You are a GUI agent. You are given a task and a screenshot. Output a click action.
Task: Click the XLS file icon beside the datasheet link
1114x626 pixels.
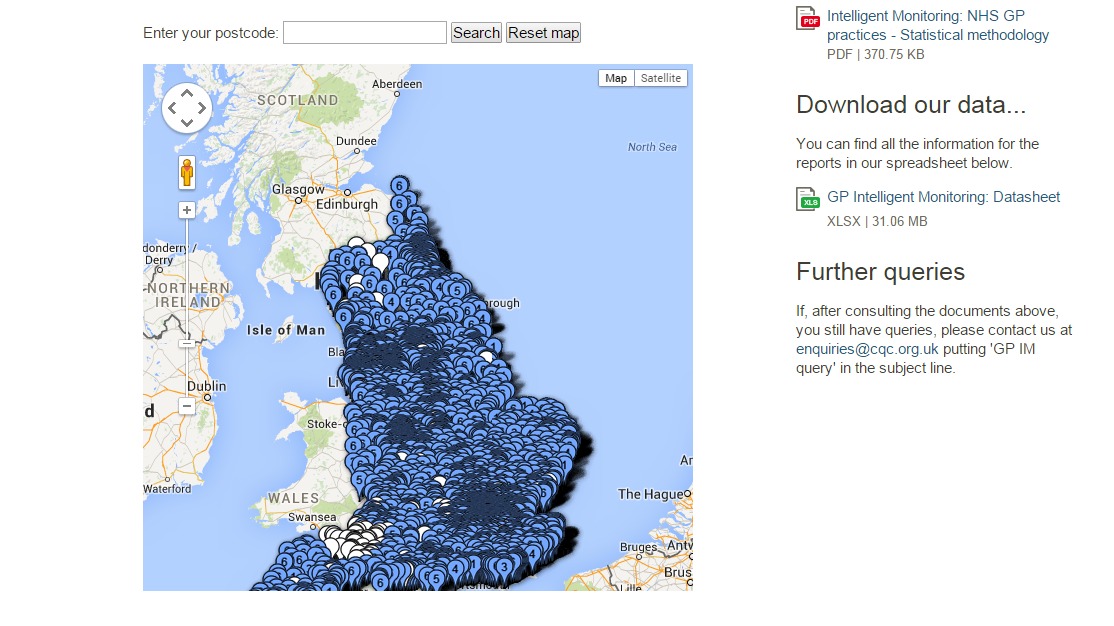[806, 200]
